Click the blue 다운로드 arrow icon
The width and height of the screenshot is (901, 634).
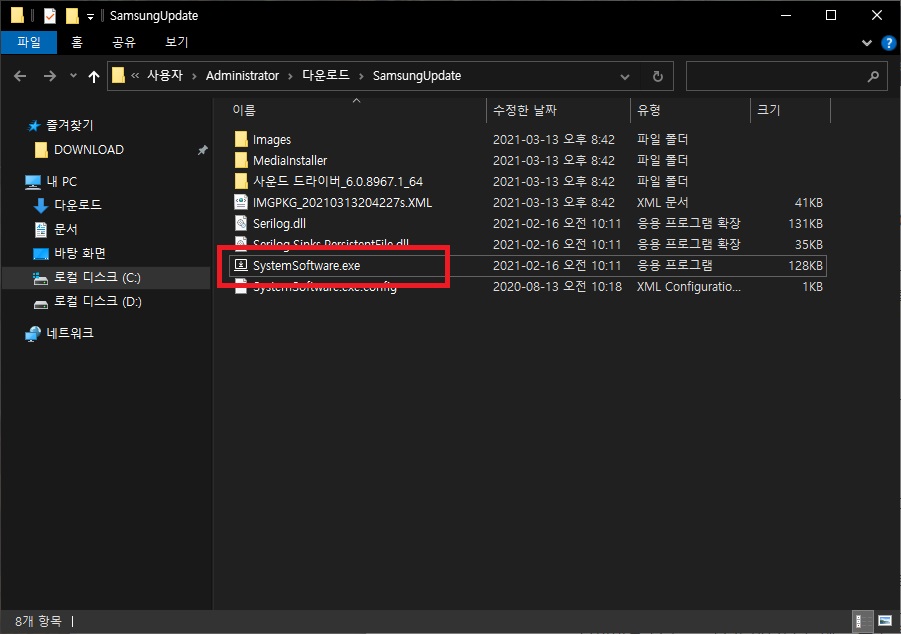[40, 205]
